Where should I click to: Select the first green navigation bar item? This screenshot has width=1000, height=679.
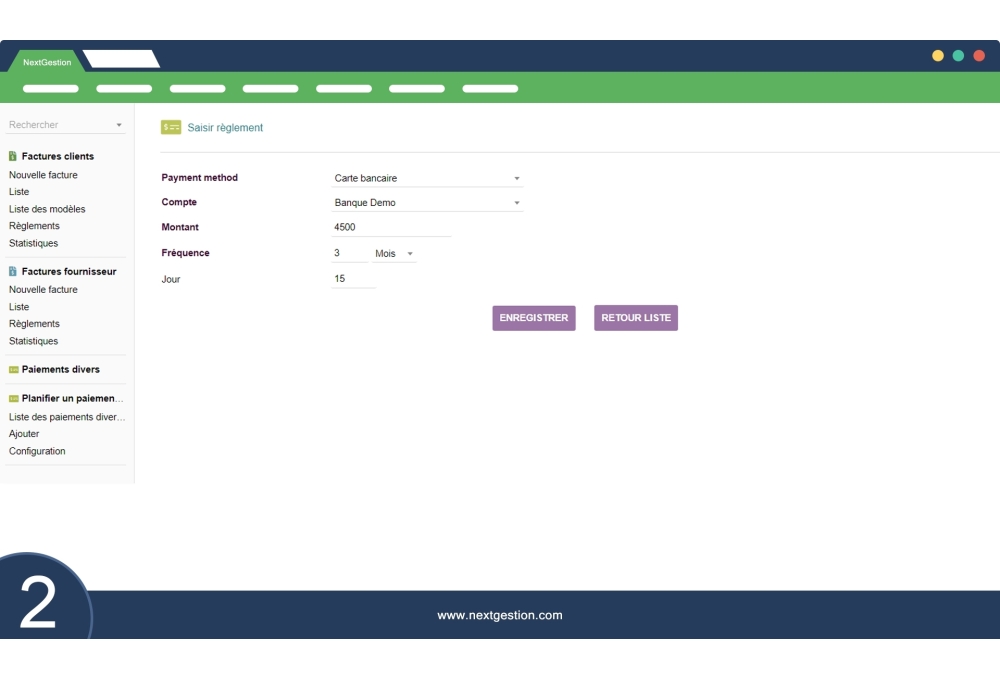click(50, 88)
